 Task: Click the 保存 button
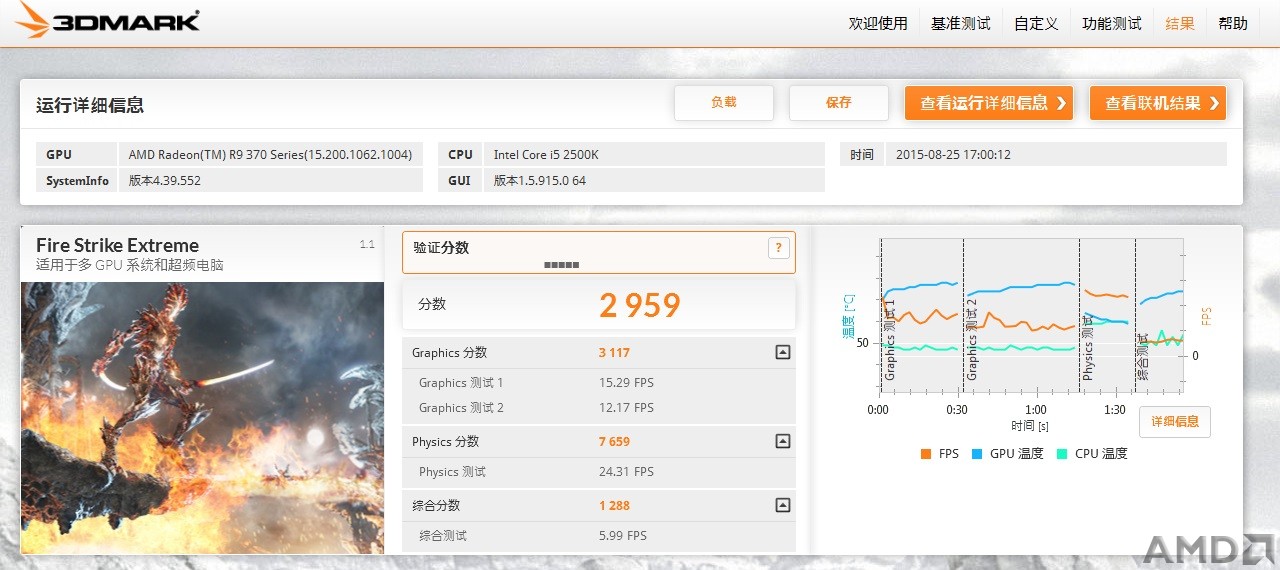pos(839,103)
